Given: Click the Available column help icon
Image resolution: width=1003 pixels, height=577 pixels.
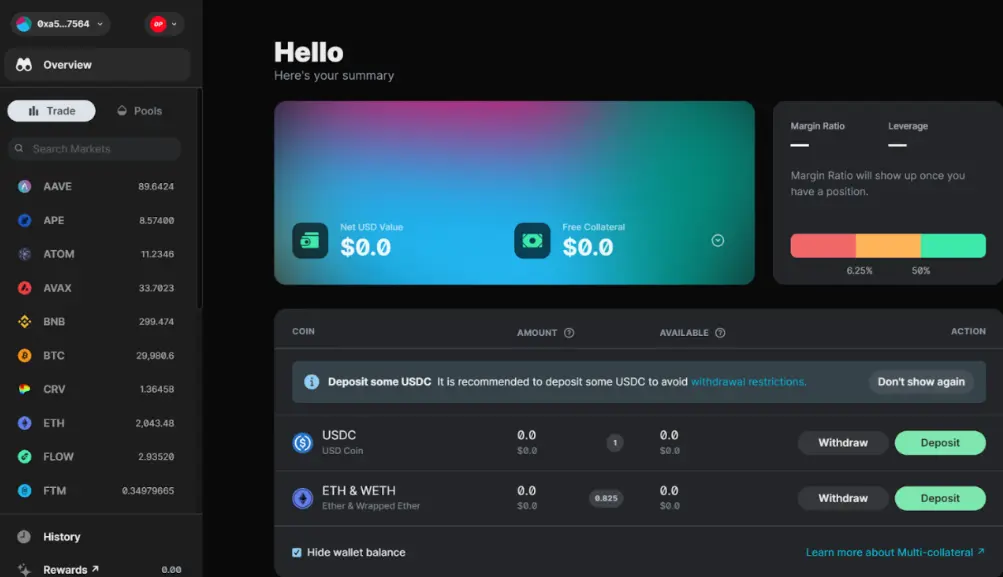Looking at the screenshot, I should 720,333.
